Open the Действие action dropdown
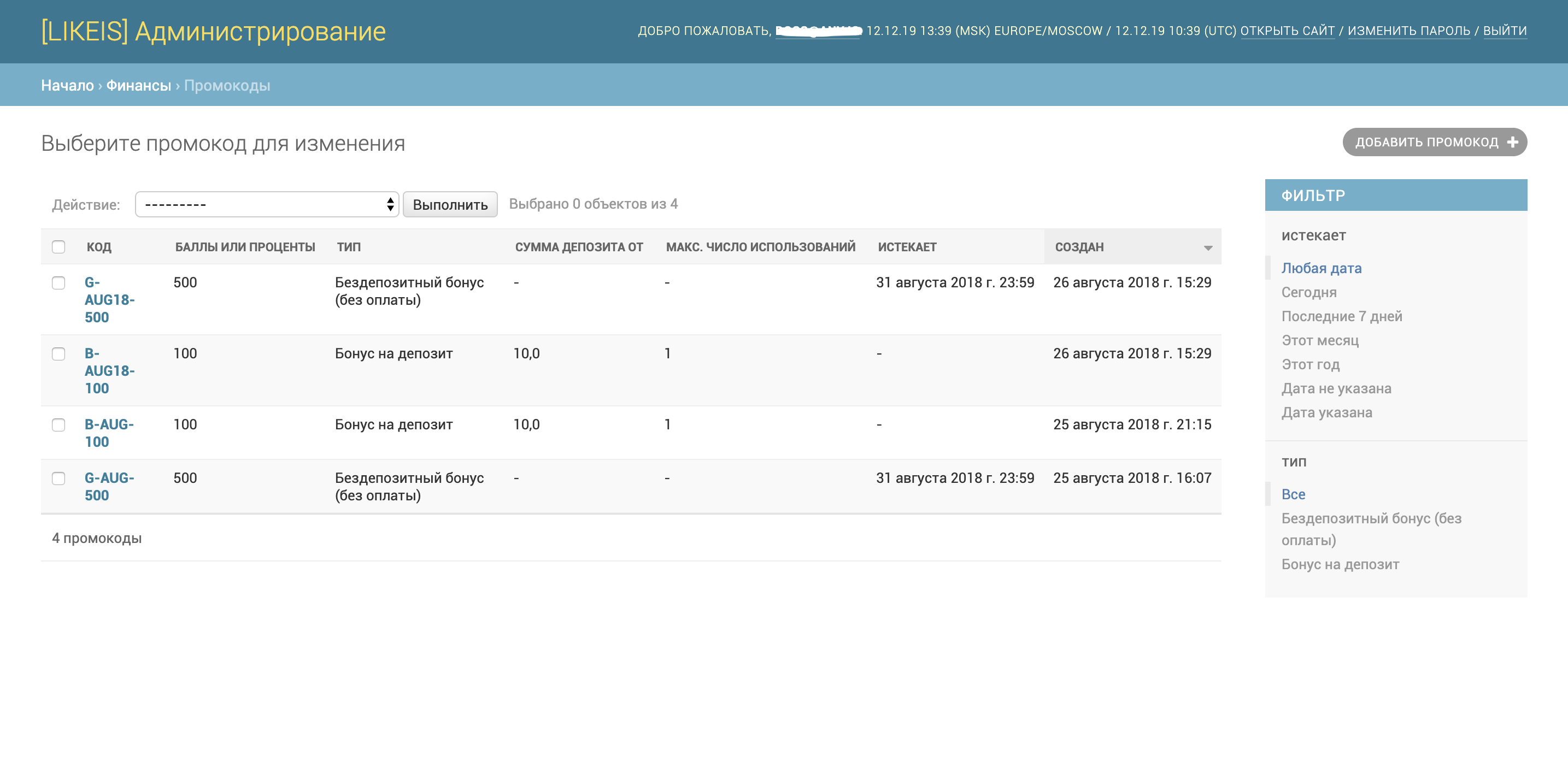This screenshot has height=768, width=1568. [267, 204]
